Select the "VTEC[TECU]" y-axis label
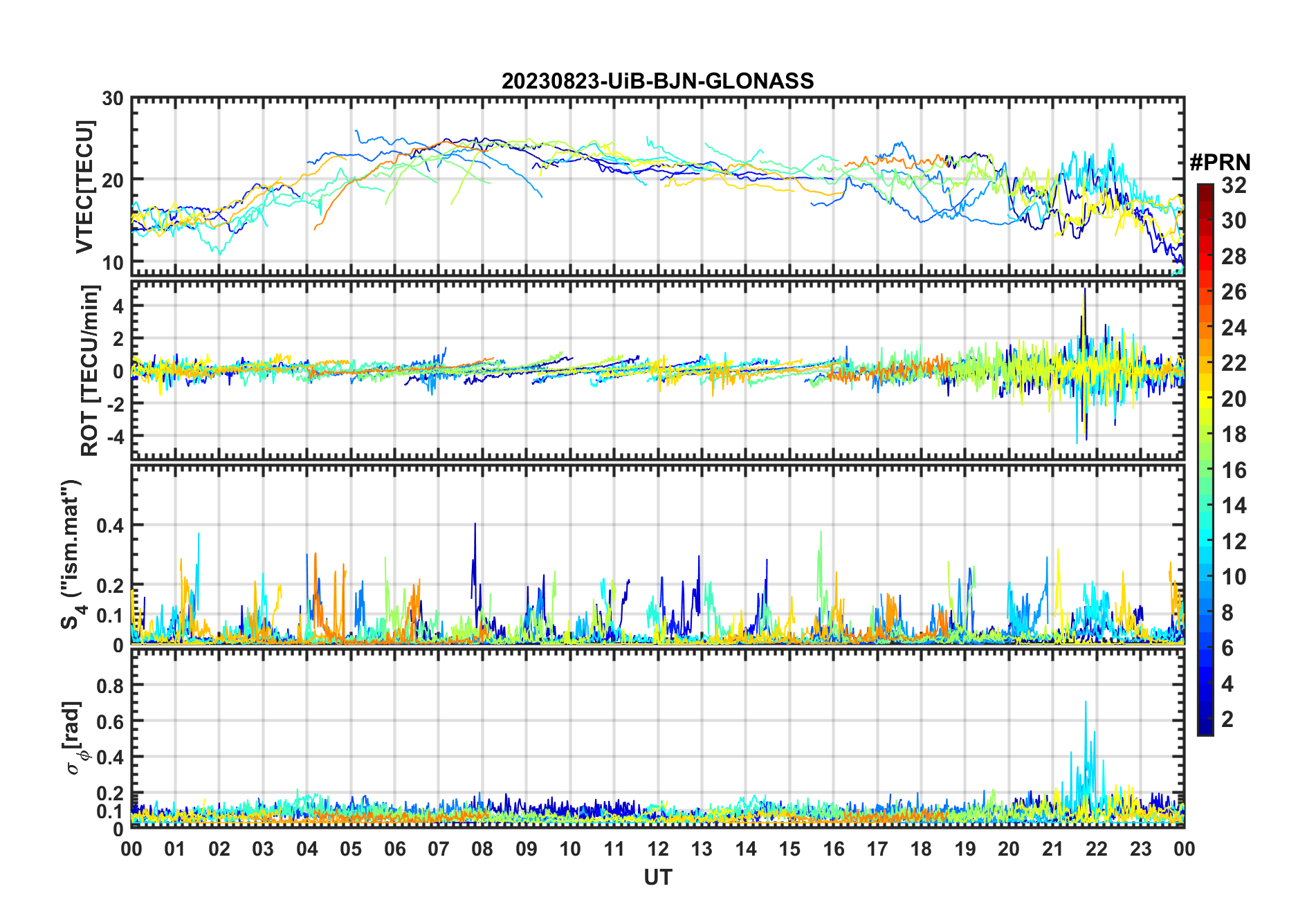 click(84, 187)
